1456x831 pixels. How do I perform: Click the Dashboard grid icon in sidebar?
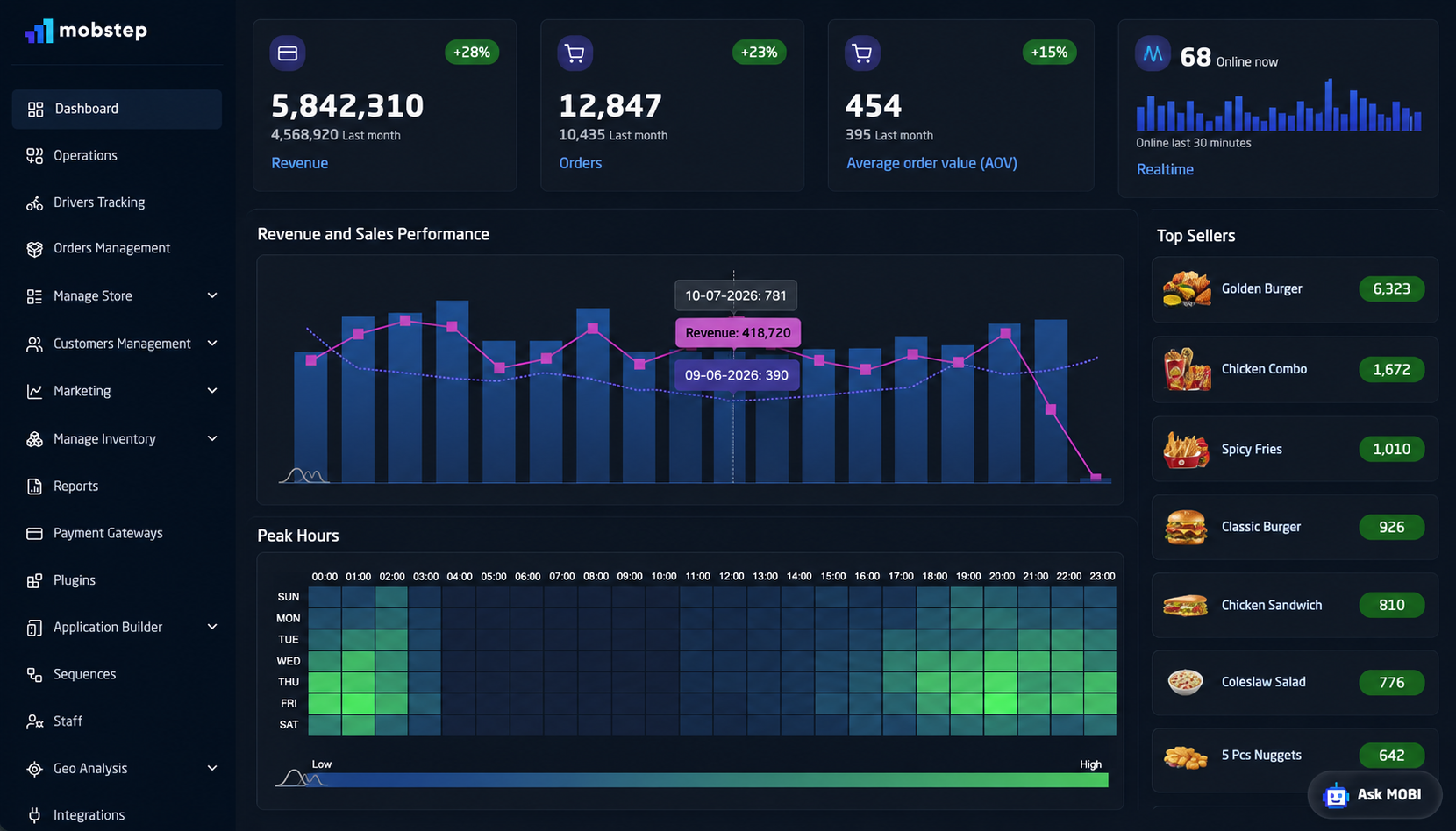pos(35,109)
